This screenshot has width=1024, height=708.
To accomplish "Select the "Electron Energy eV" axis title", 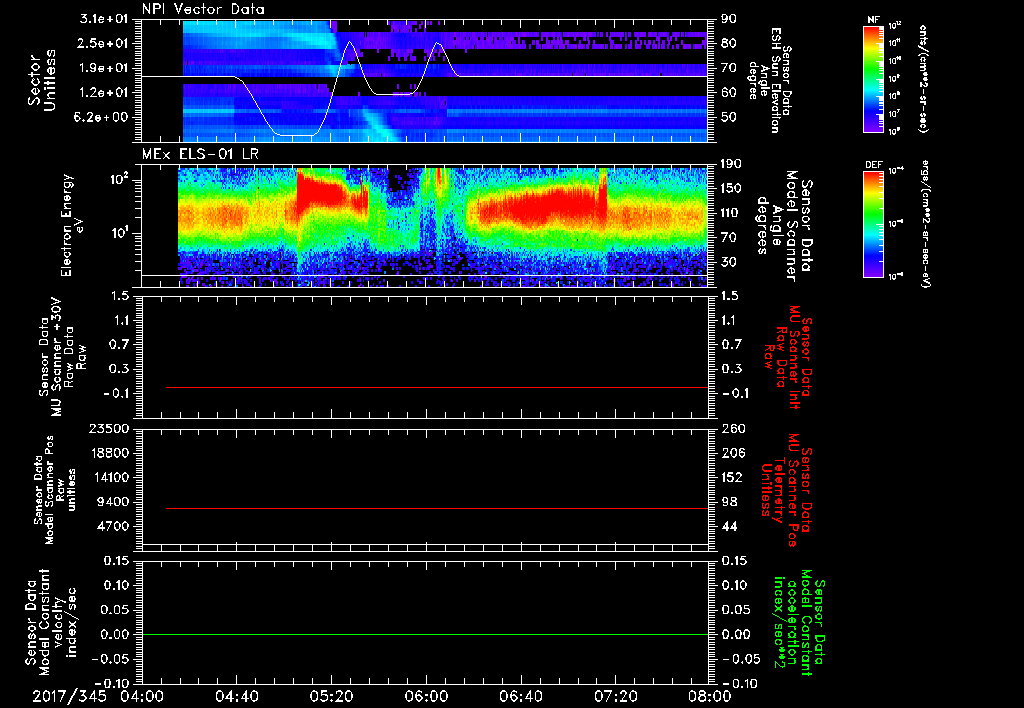I will point(72,225).
